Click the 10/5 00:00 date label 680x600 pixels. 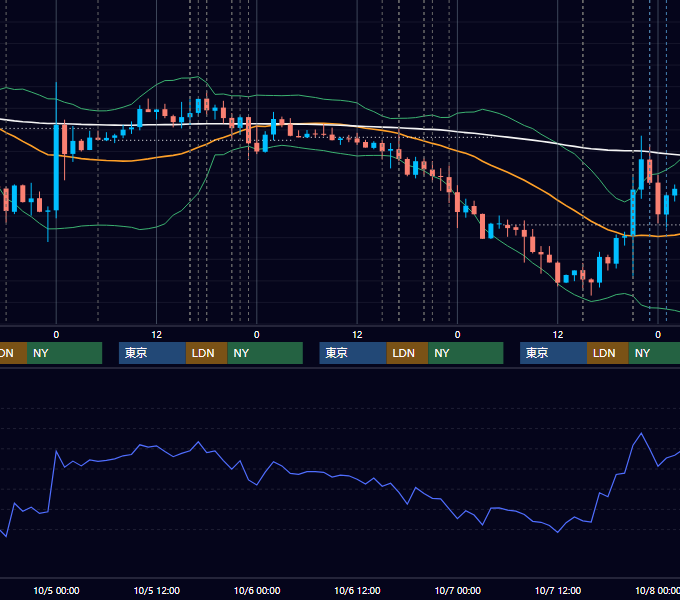[56, 590]
